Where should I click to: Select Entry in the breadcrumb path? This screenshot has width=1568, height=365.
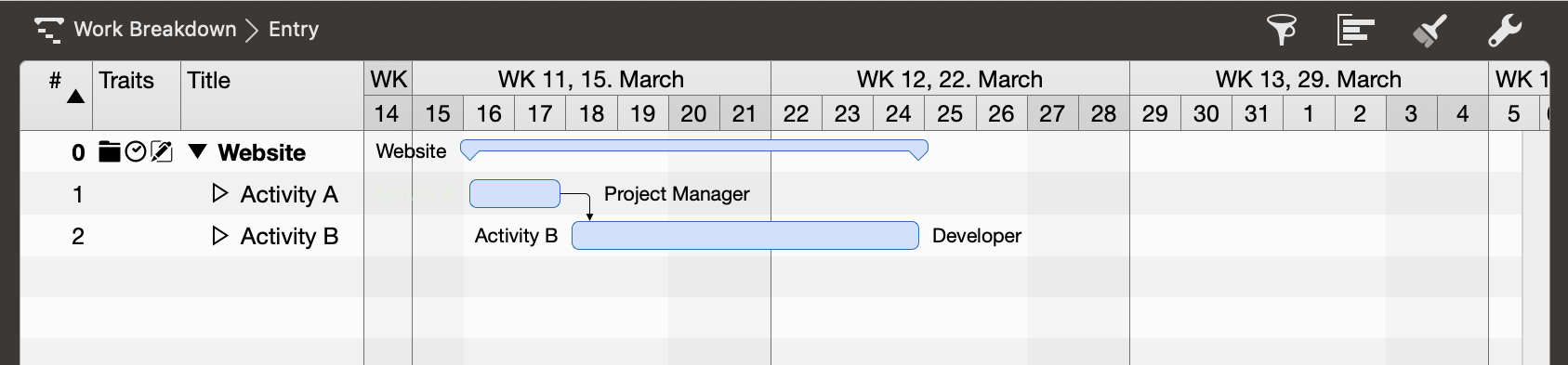(294, 29)
